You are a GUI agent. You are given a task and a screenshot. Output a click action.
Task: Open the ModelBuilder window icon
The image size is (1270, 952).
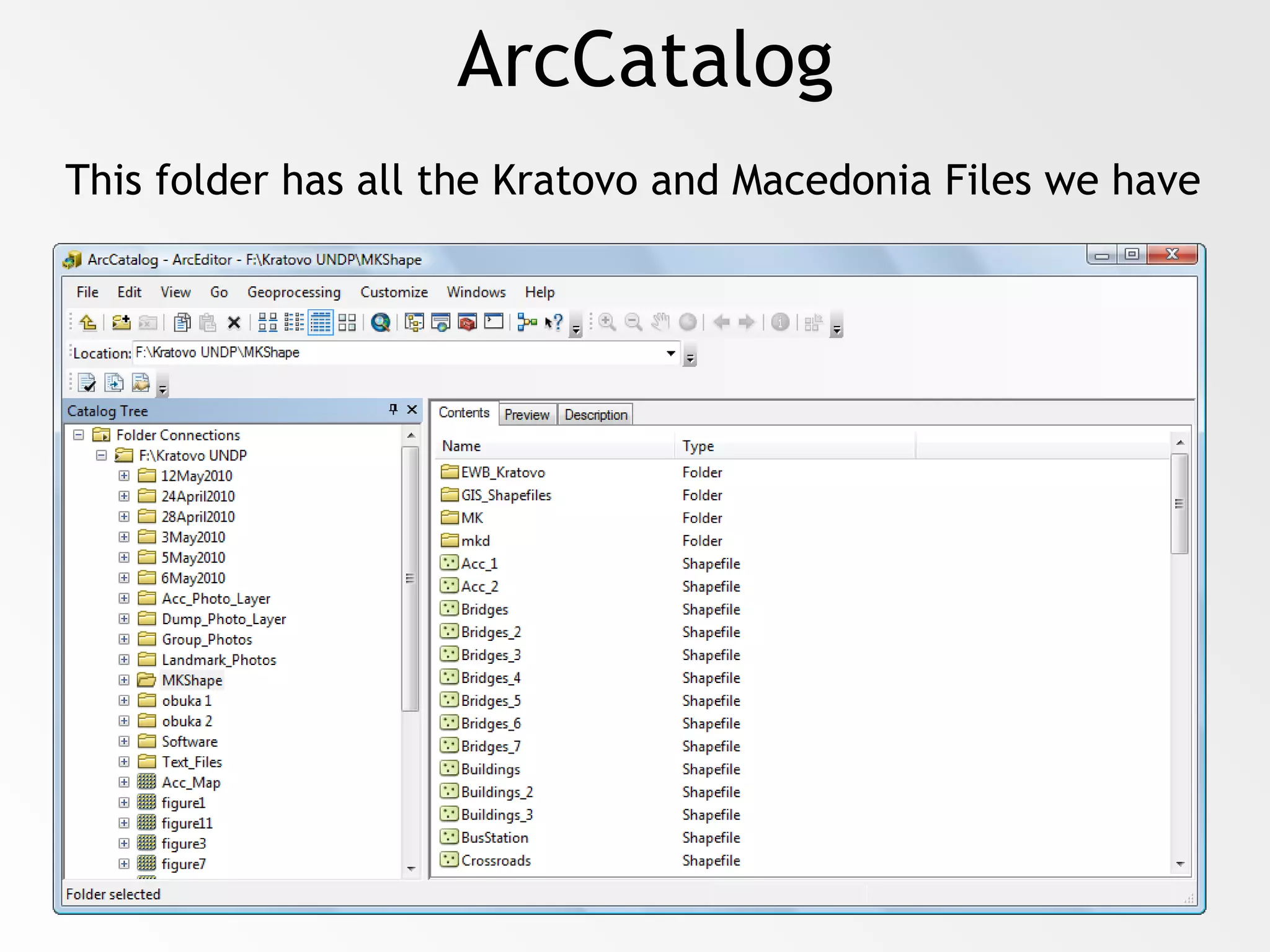point(527,322)
